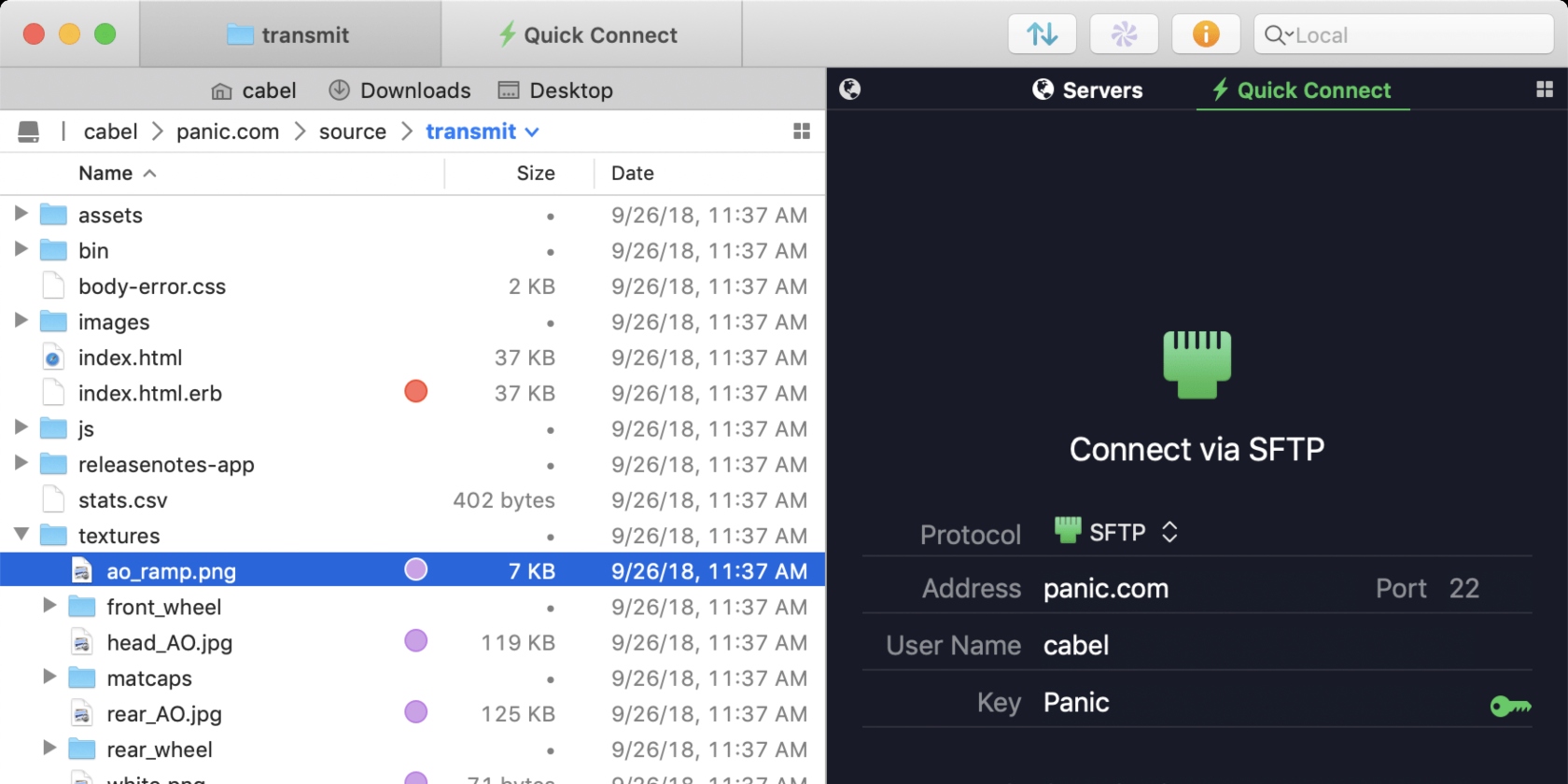
Task: Select the rear_AO.jpg file name
Action: (164, 714)
